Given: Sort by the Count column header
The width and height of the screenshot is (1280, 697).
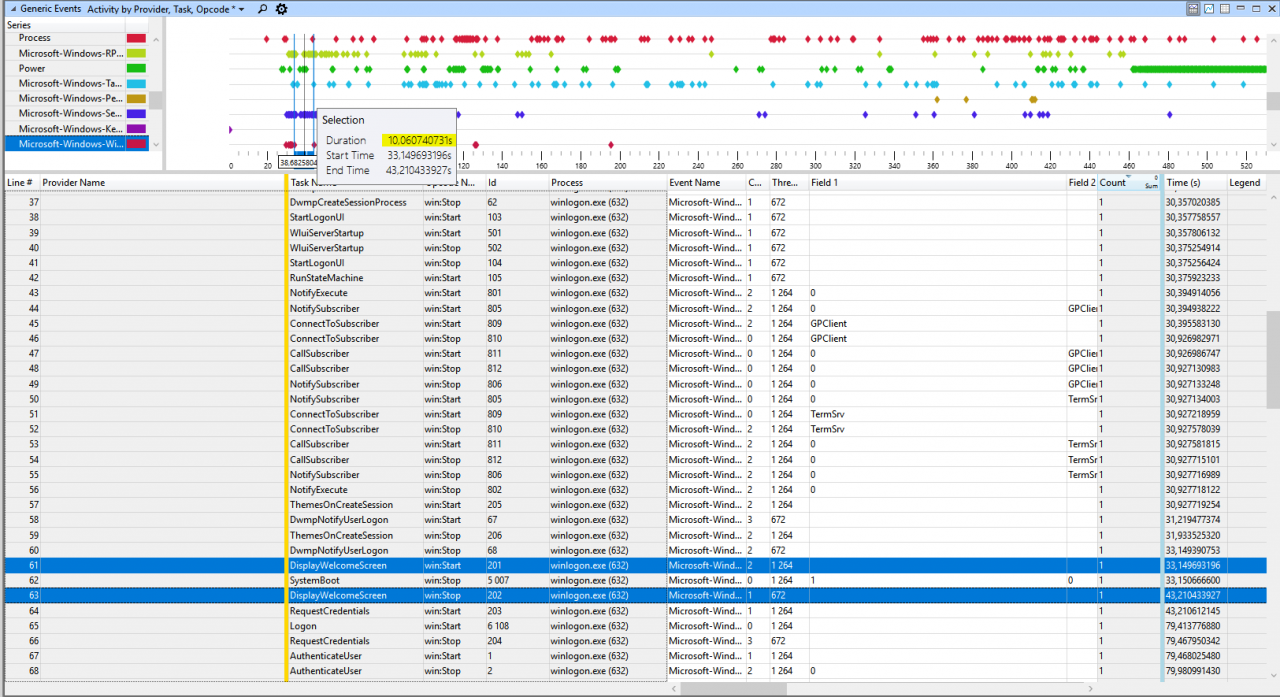Looking at the screenshot, I should [1112, 183].
